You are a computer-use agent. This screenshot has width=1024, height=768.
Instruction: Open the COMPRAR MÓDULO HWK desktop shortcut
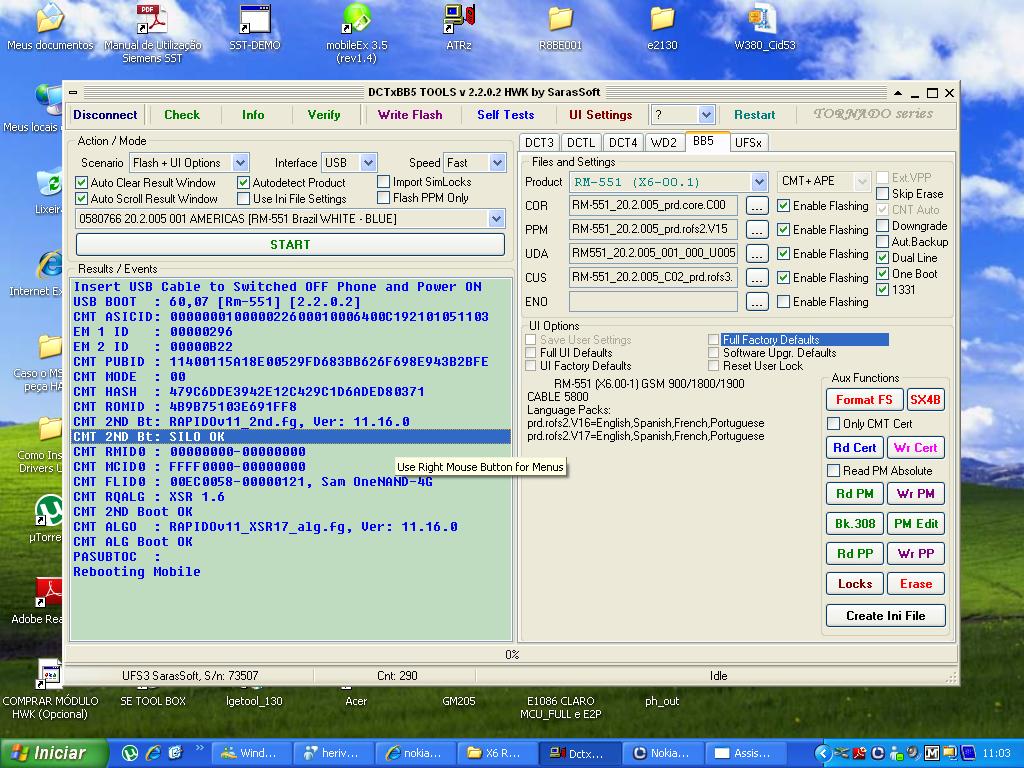pos(50,691)
